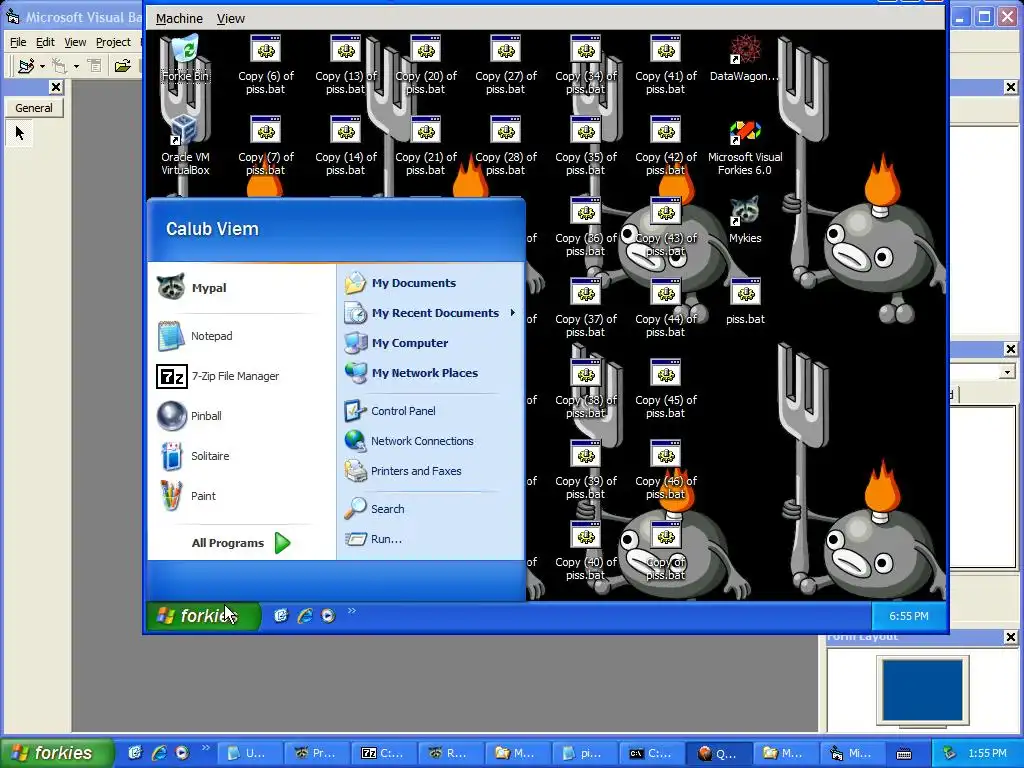This screenshot has width=1024, height=768.
Task: Open host quick launch Internet Explorer icon
Action: (x=159, y=753)
